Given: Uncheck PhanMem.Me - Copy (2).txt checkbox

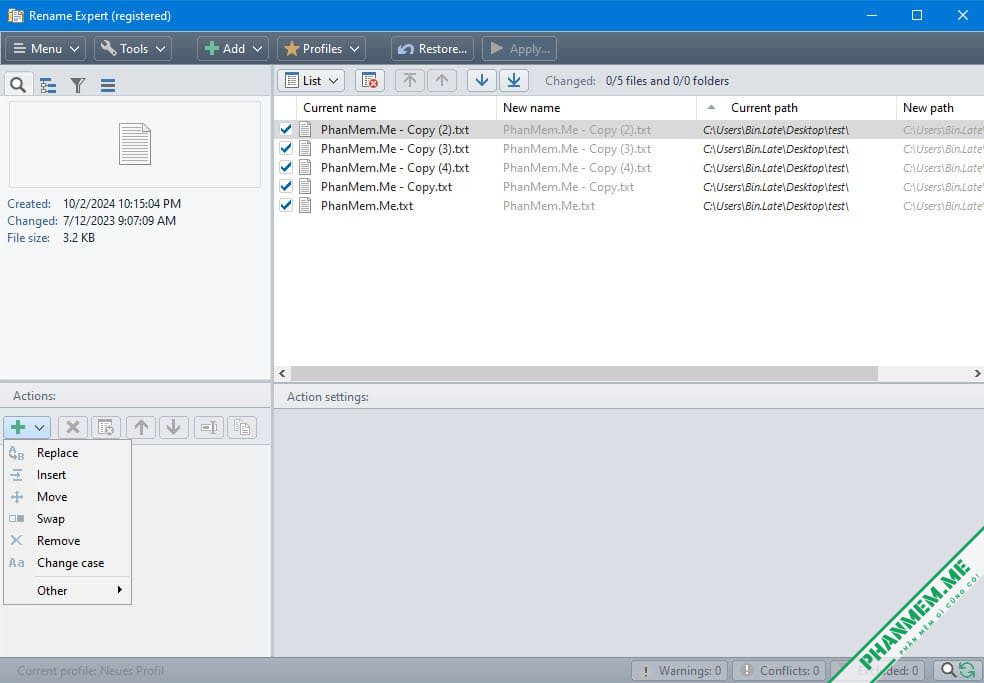Looking at the screenshot, I should tap(286, 129).
